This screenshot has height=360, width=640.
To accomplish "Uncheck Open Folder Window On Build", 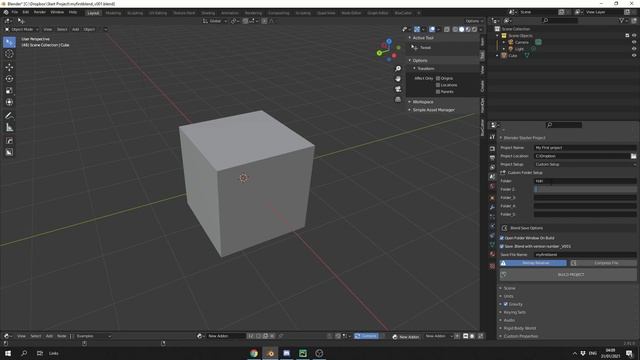I will (502, 238).
